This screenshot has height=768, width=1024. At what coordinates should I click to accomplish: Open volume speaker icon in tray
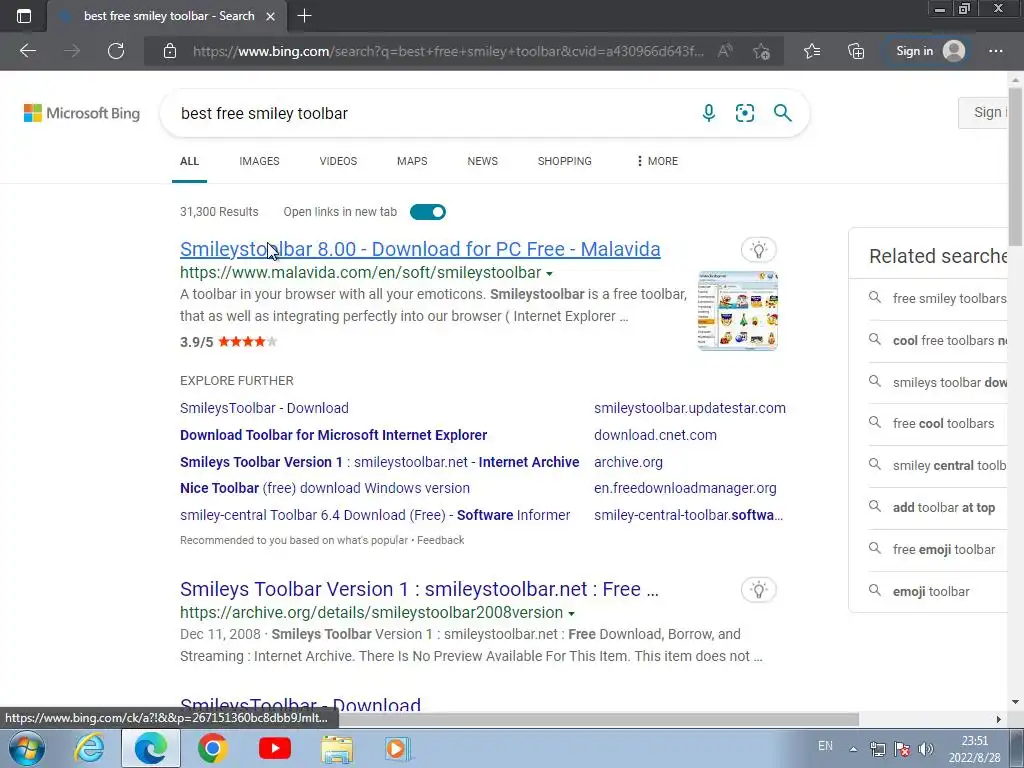(926, 749)
